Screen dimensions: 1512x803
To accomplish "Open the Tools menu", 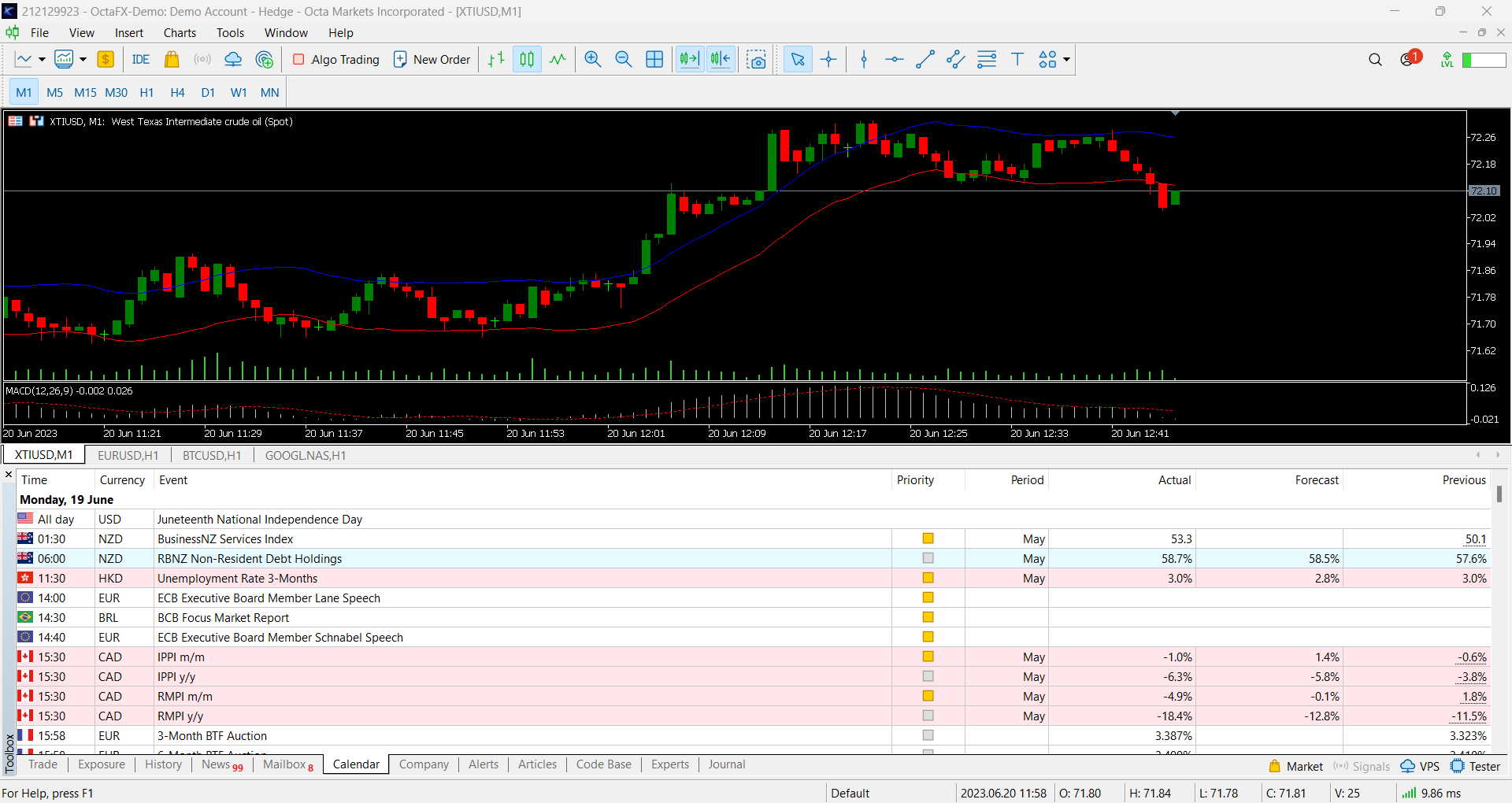I will [230, 32].
